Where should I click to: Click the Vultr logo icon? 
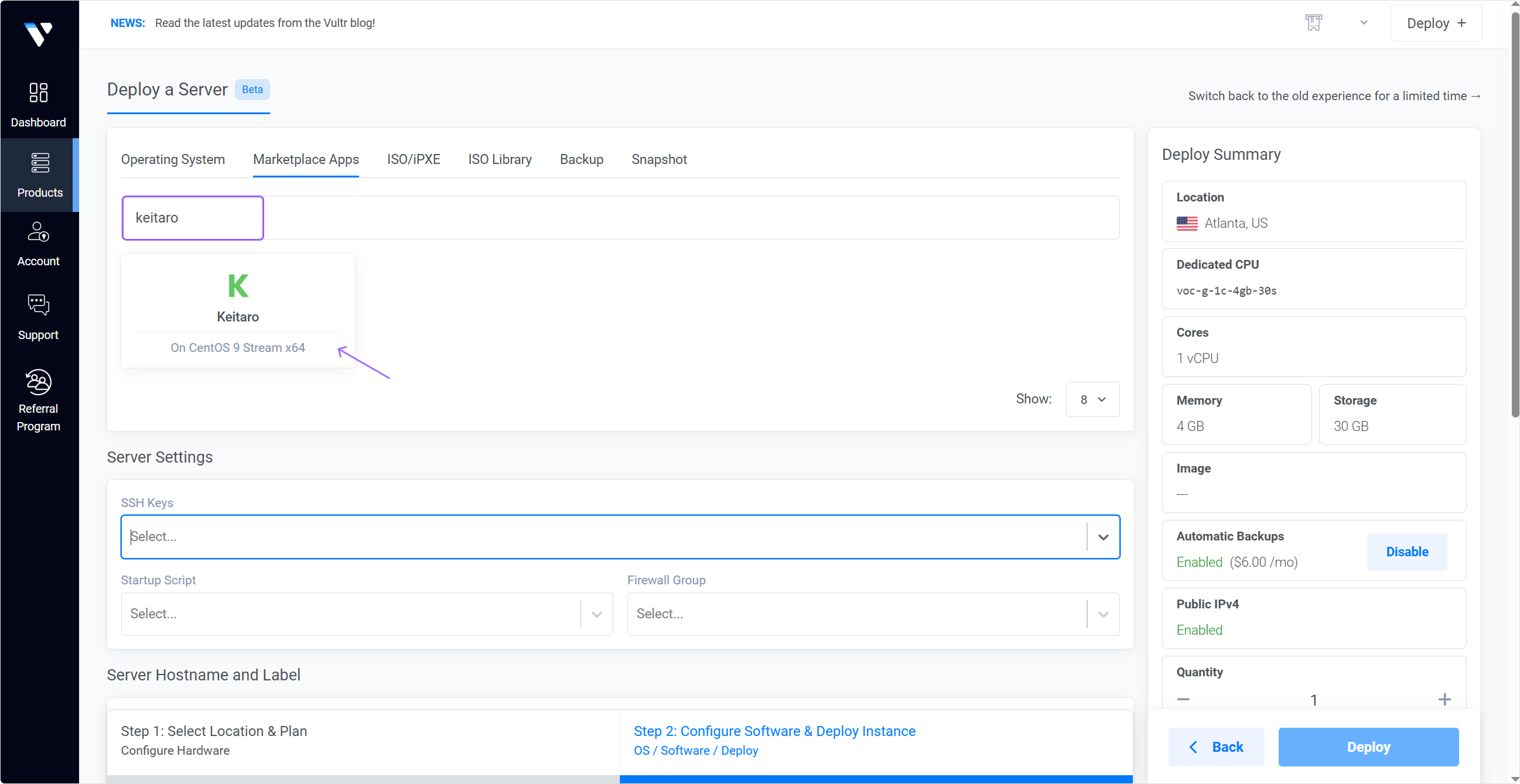click(38, 34)
